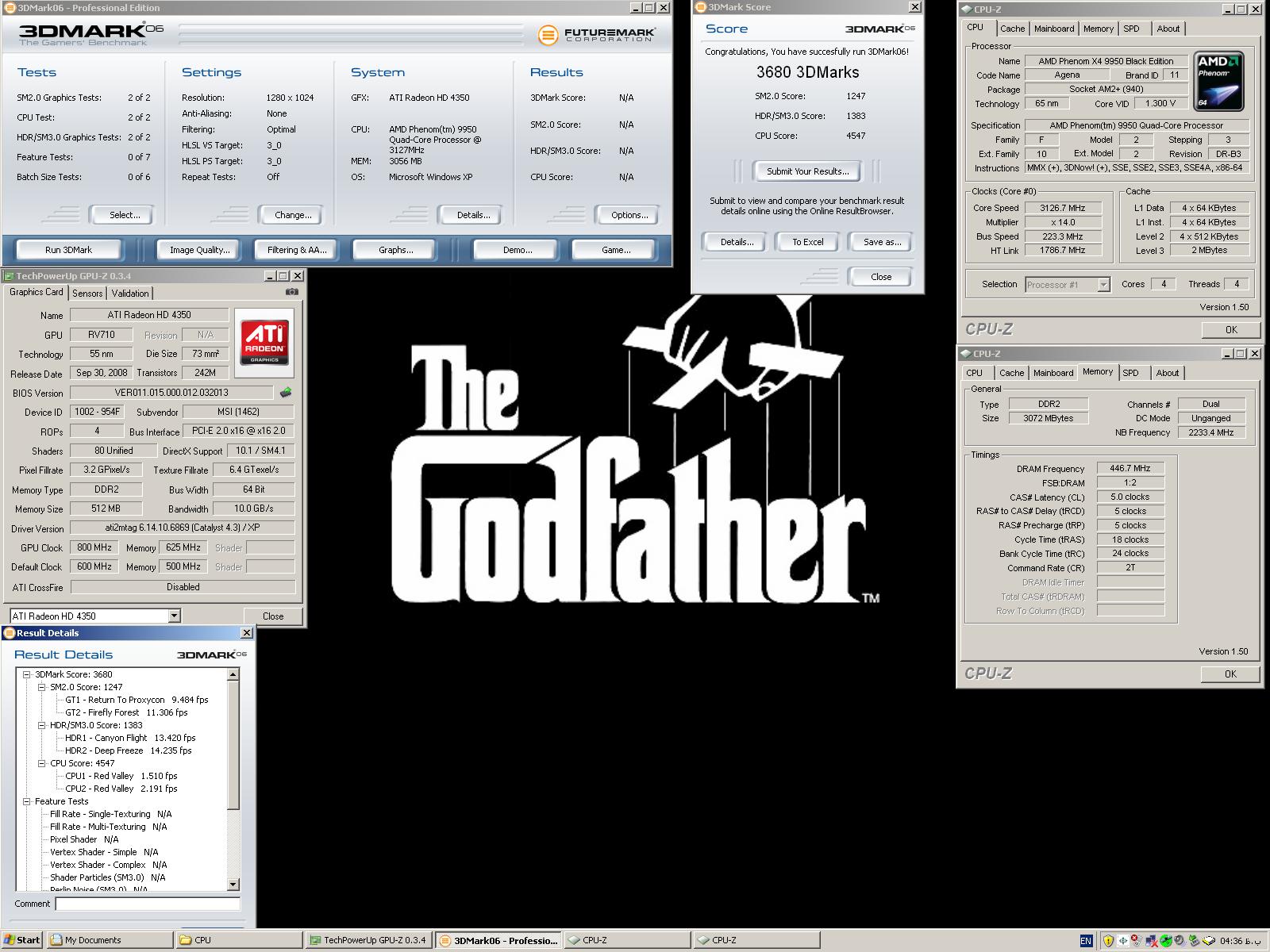Open the GPU-Z Sensors tab
Image resolution: width=1270 pixels, height=952 pixels.
pyautogui.click(x=87, y=294)
